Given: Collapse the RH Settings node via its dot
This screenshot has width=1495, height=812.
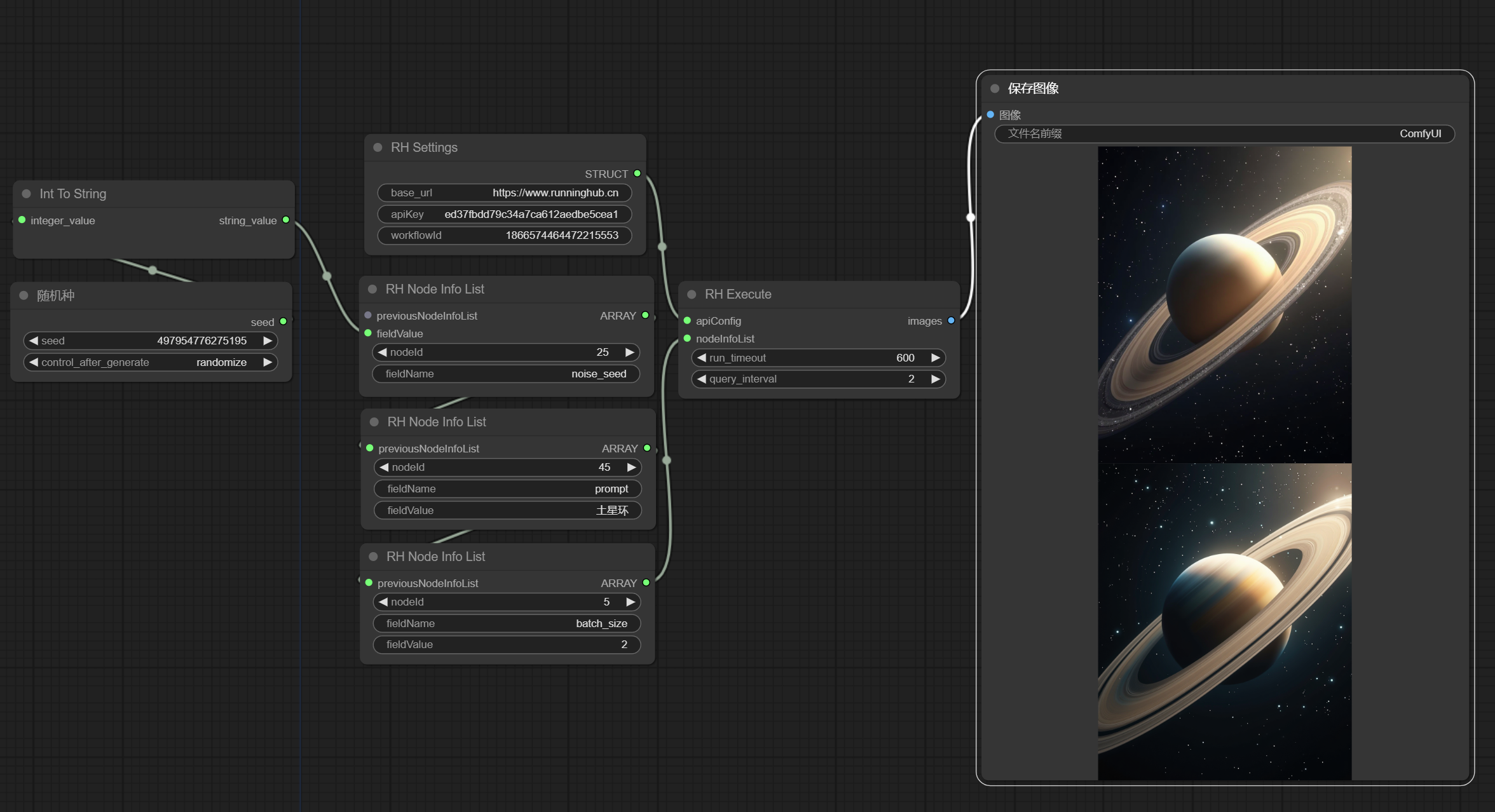Looking at the screenshot, I should (x=378, y=147).
